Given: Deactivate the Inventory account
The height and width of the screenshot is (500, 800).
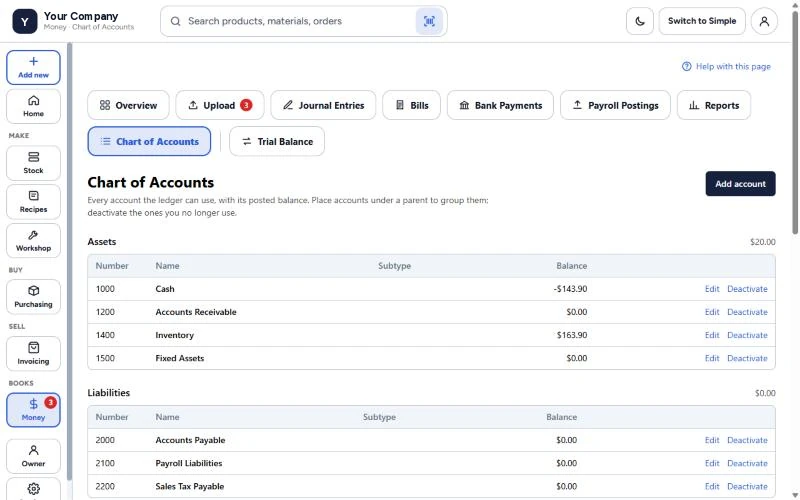Looking at the screenshot, I should pyautogui.click(x=747, y=335).
